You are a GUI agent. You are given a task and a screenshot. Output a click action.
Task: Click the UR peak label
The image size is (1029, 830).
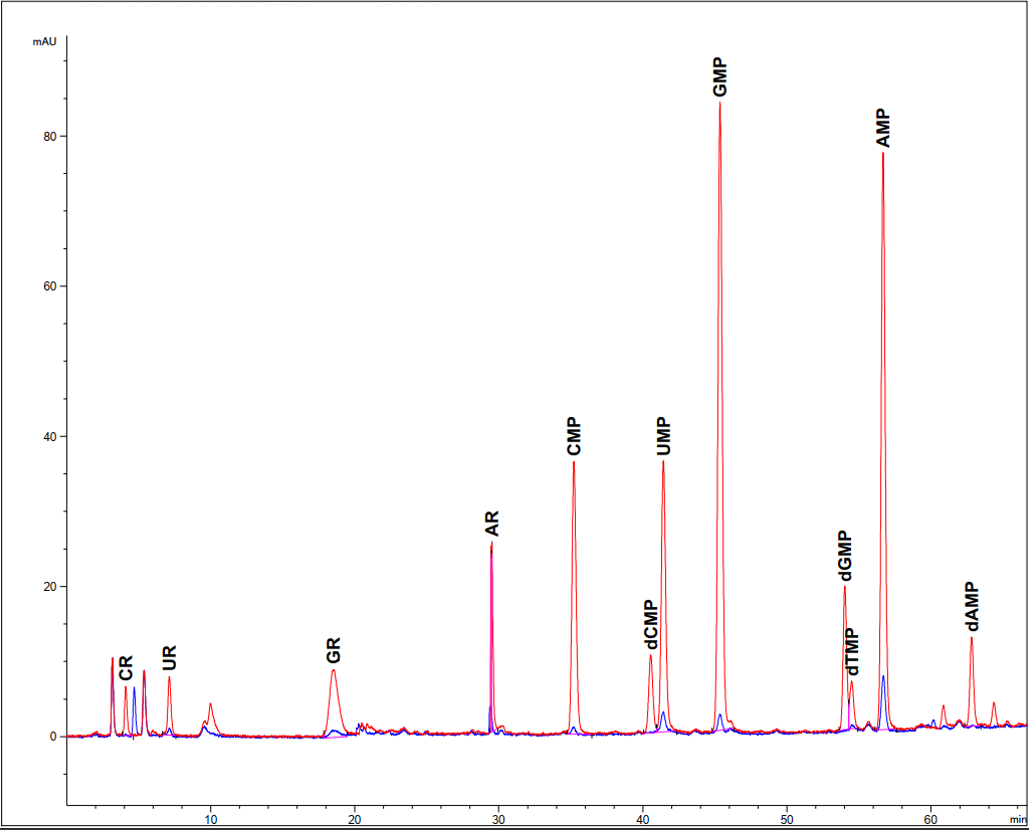[169, 657]
